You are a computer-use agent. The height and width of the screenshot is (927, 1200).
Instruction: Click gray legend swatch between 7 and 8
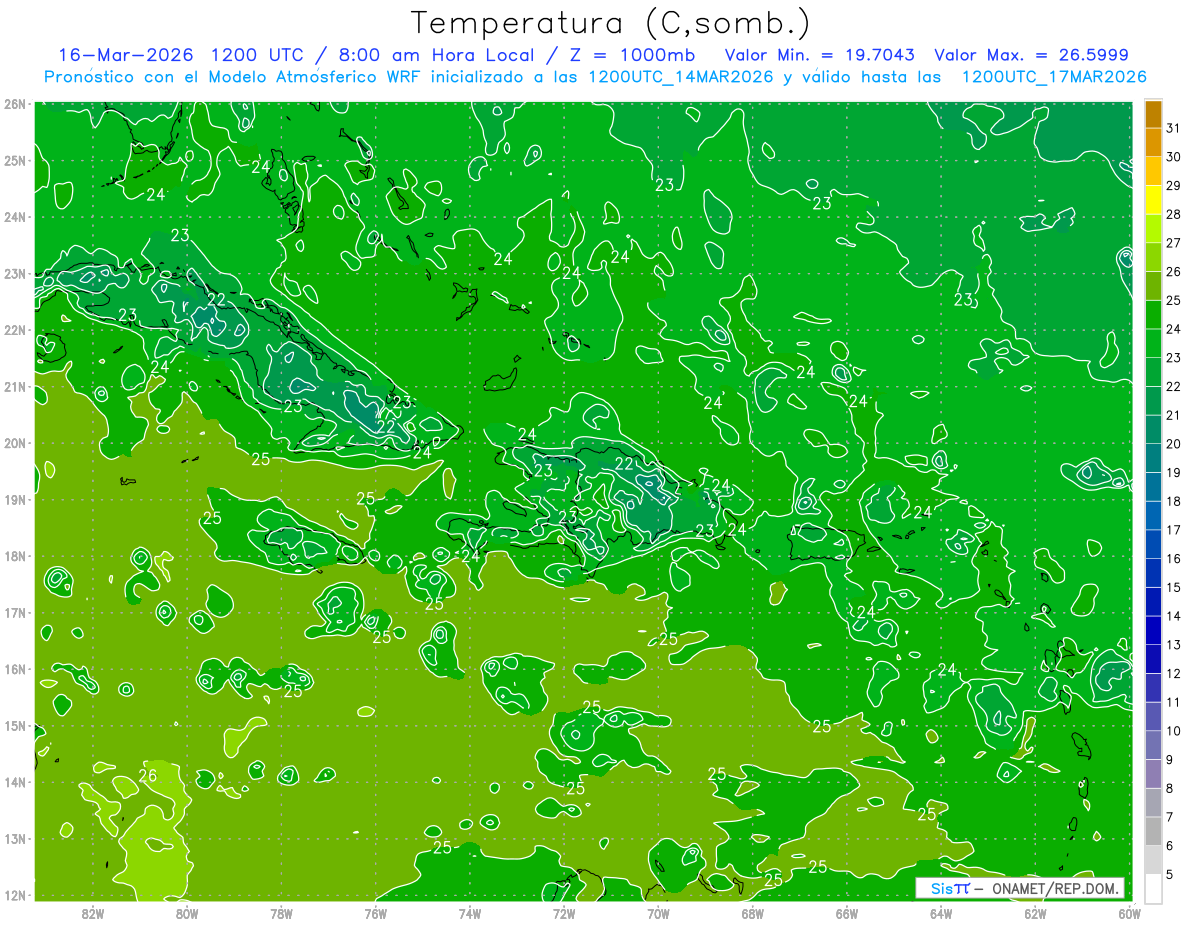point(1154,803)
